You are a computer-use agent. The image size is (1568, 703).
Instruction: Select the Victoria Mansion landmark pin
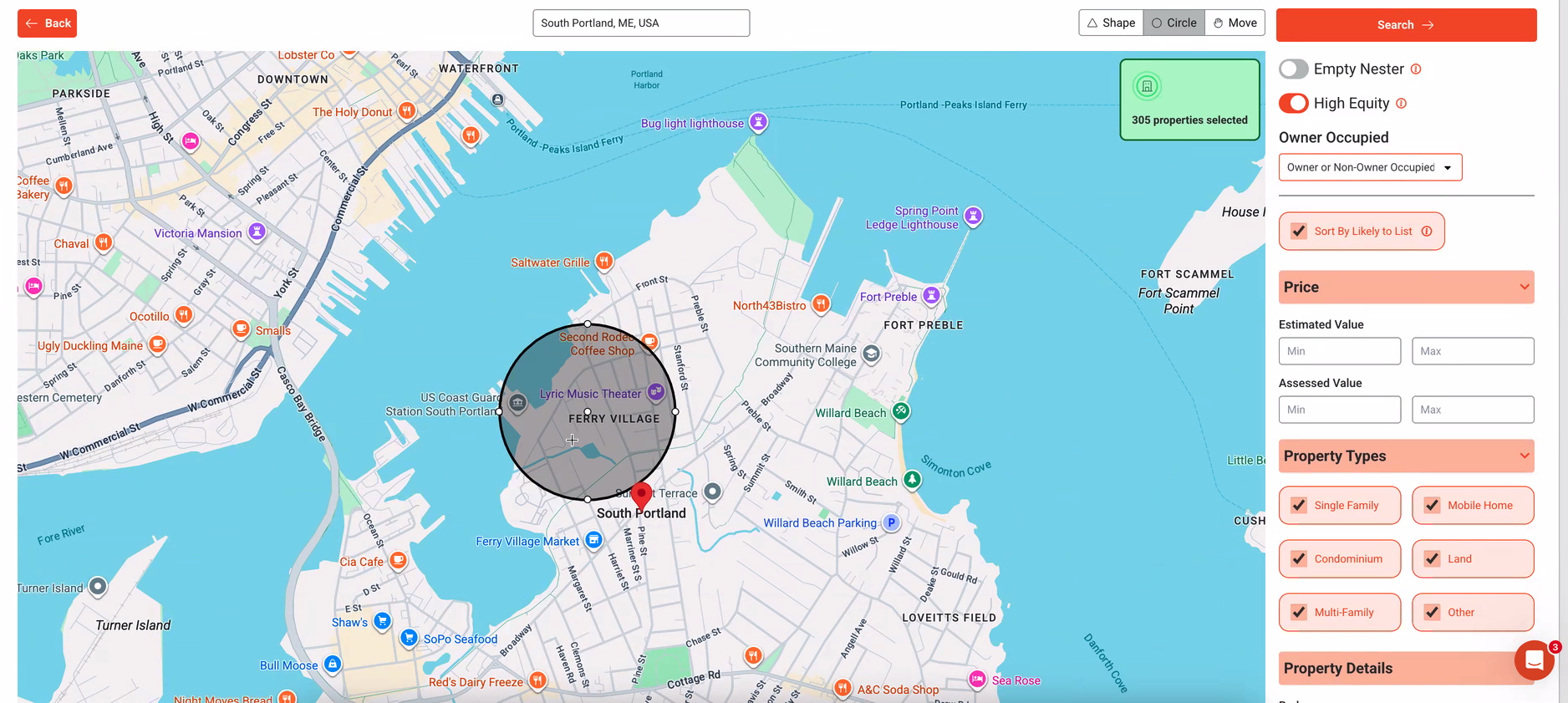pos(257,232)
